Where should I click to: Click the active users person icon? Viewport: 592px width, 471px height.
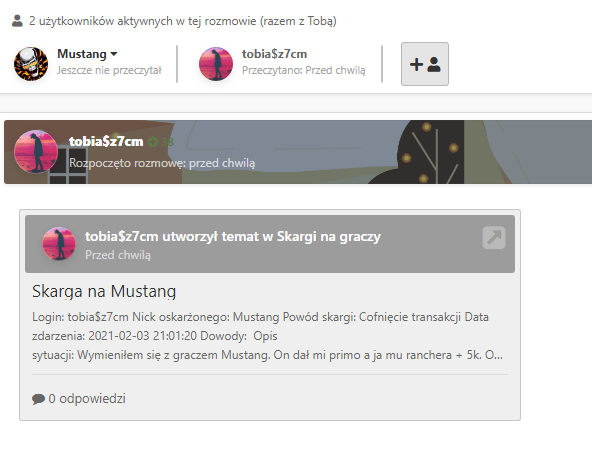coord(17,21)
